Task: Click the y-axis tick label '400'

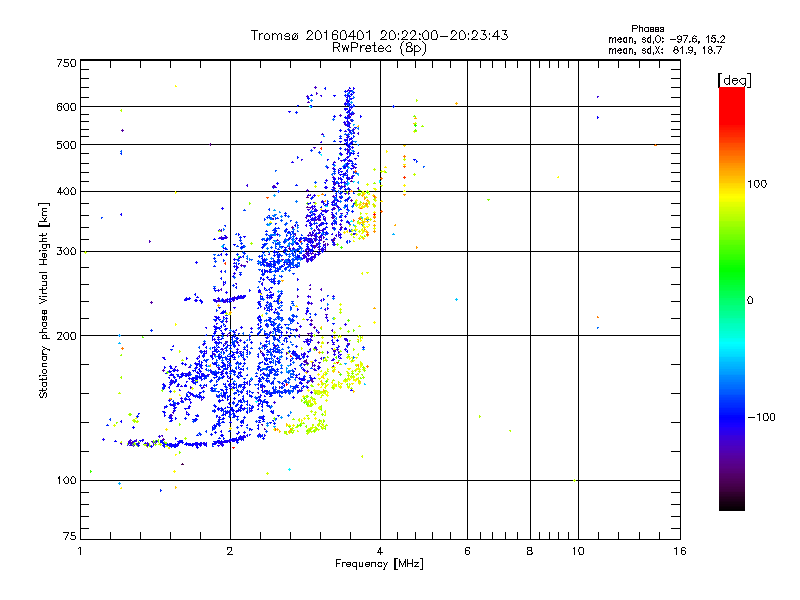Action: coord(66,192)
